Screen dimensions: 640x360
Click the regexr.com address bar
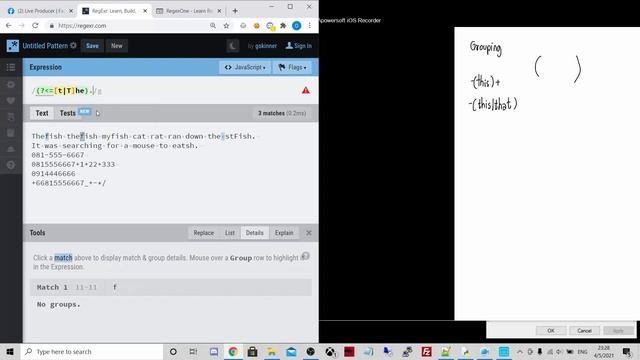127,25
